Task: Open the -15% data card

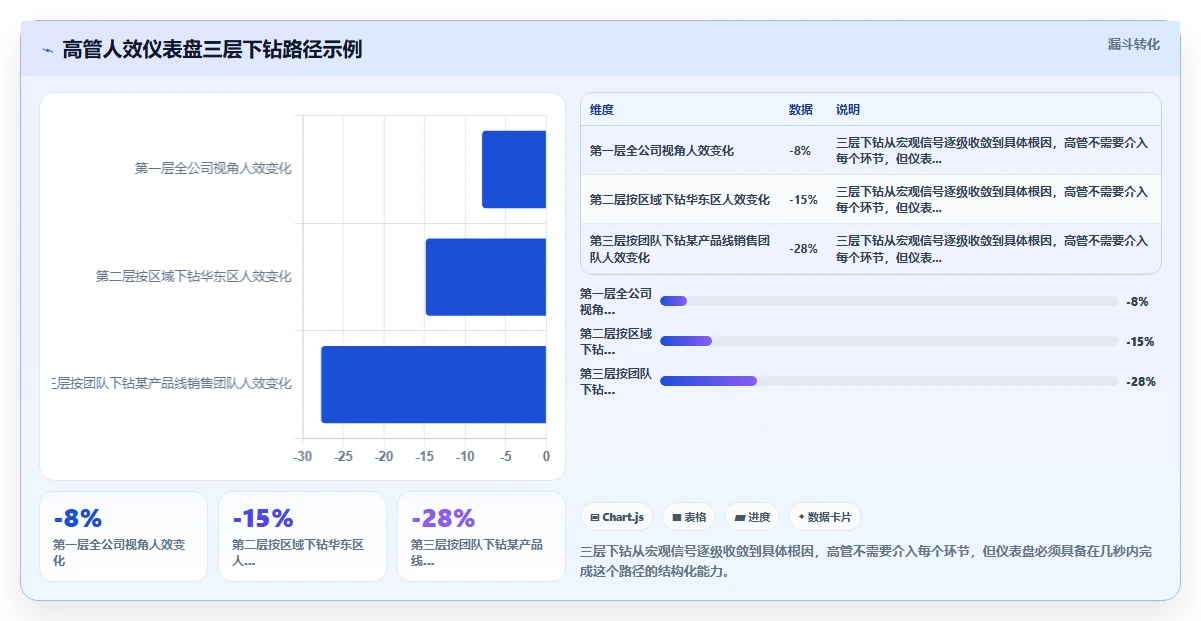Action: click(302, 536)
